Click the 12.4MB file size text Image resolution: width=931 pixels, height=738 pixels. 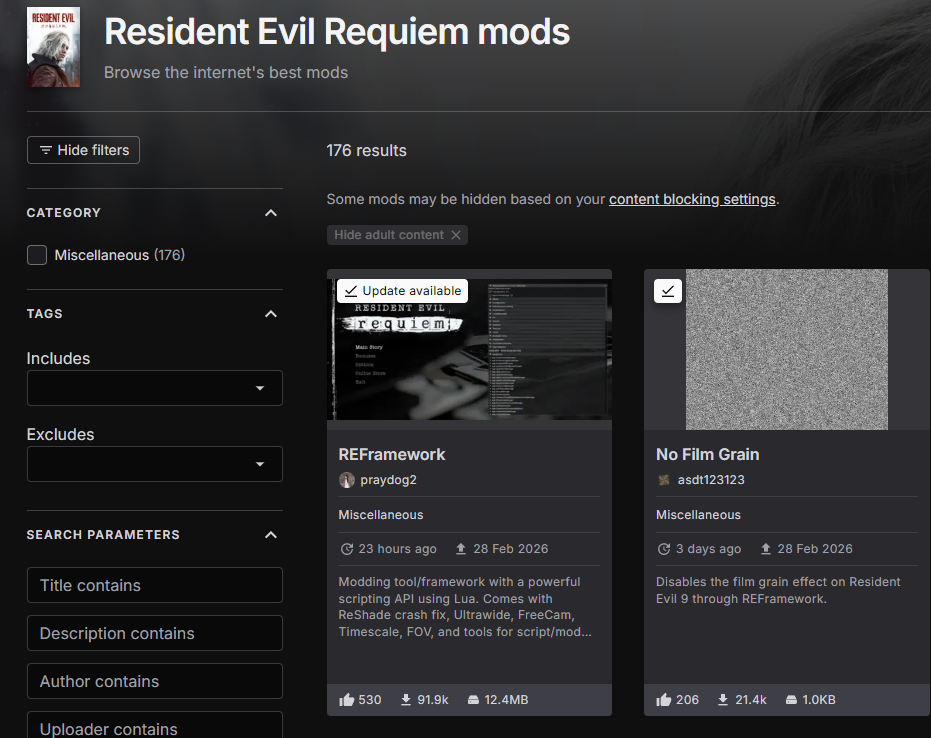tap(506, 700)
